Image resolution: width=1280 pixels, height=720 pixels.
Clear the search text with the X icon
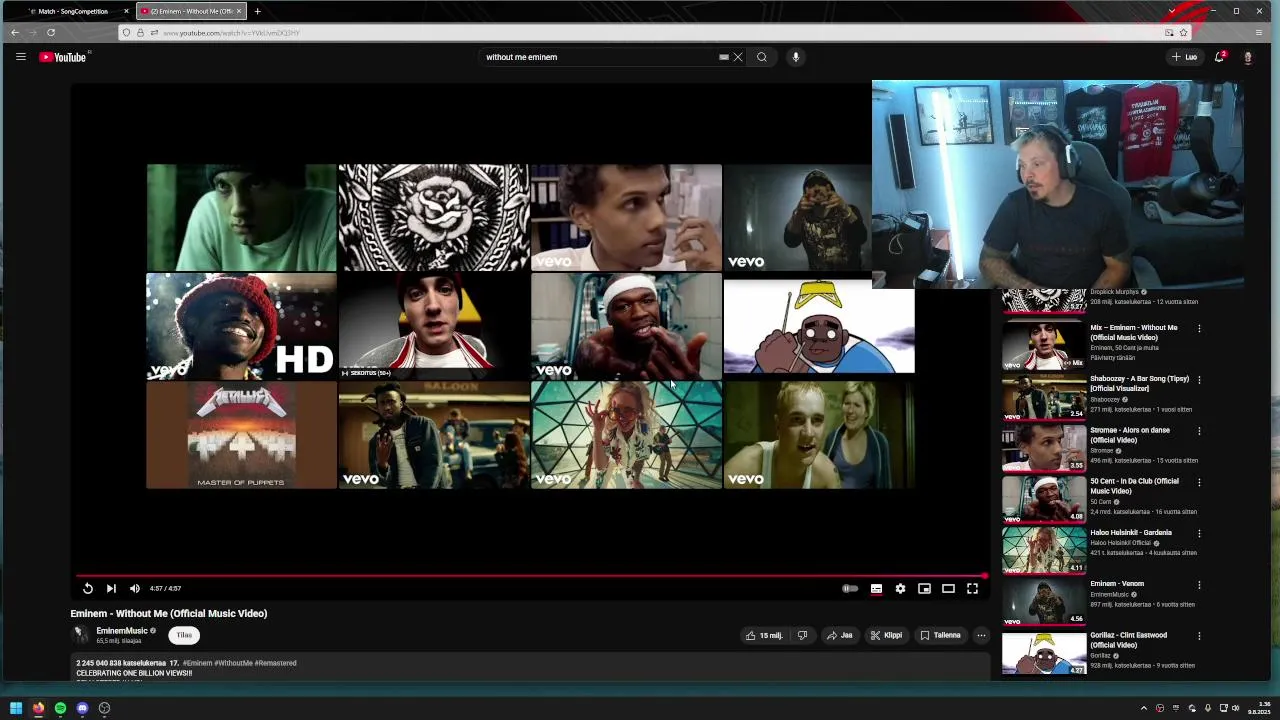[x=738, y=57]
